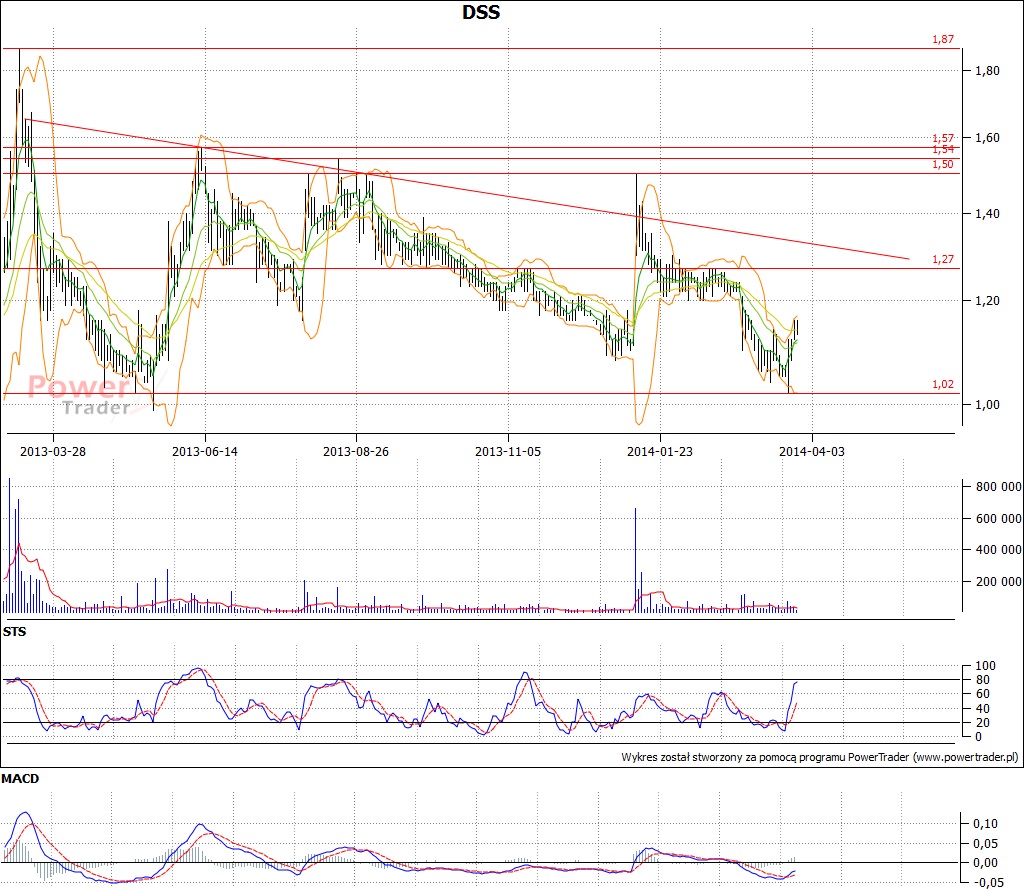Click the STS axis value 40
1024x890 pixels.
(x=982, y=708)
